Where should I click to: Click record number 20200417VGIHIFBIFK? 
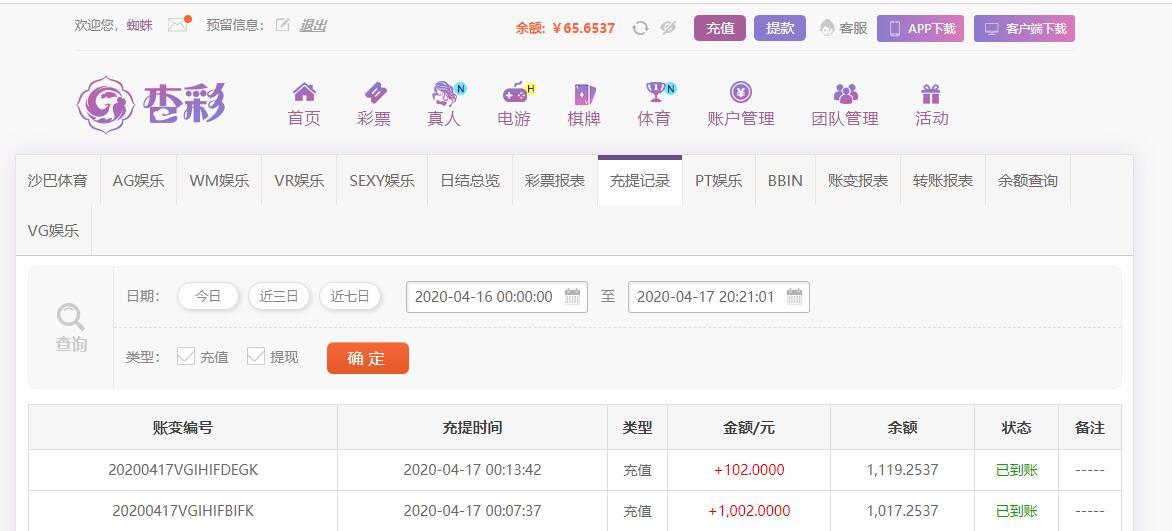click(x=183, y=511)
